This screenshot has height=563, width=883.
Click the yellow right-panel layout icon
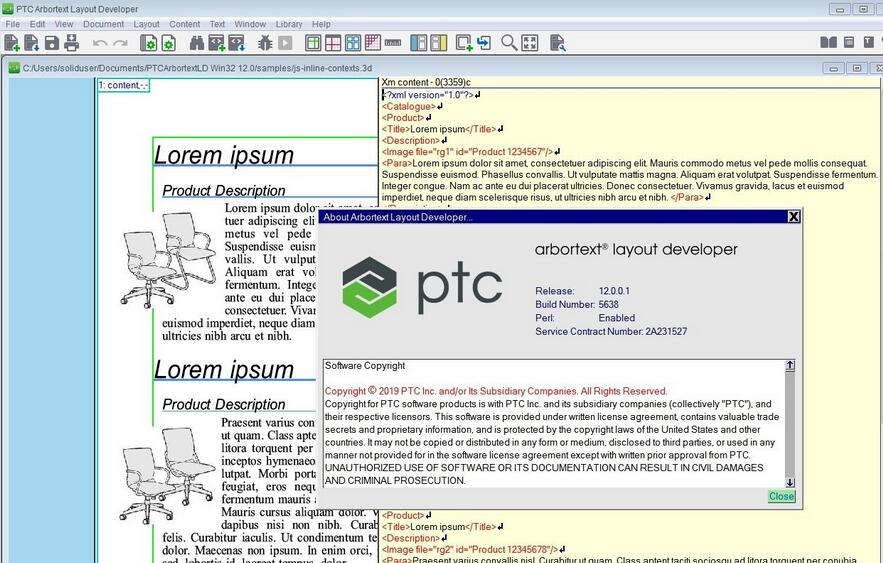438,43
